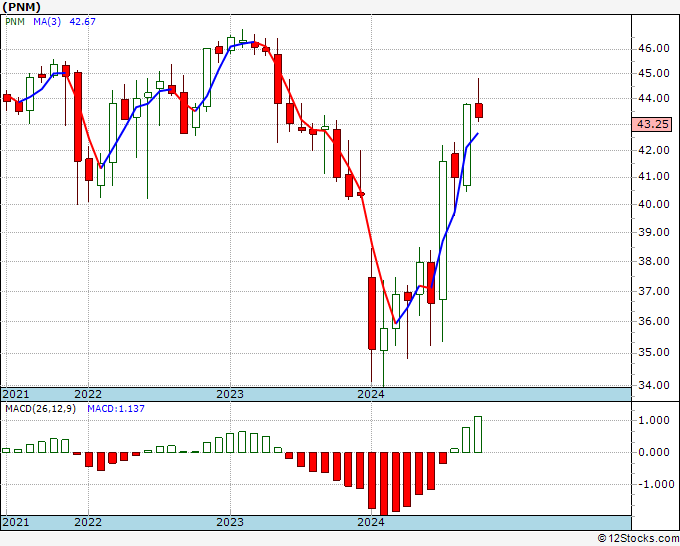Screen dimensions: 680x546
Task: Click the MACD(26,12,9) indicator label
Action: point(40,409)
